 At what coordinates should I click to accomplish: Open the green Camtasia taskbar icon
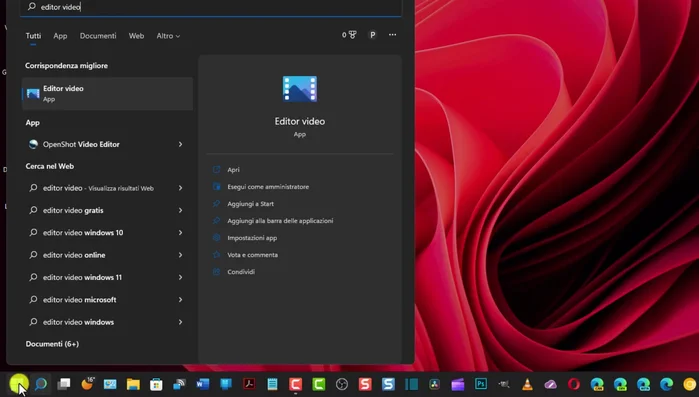[319, 384]
